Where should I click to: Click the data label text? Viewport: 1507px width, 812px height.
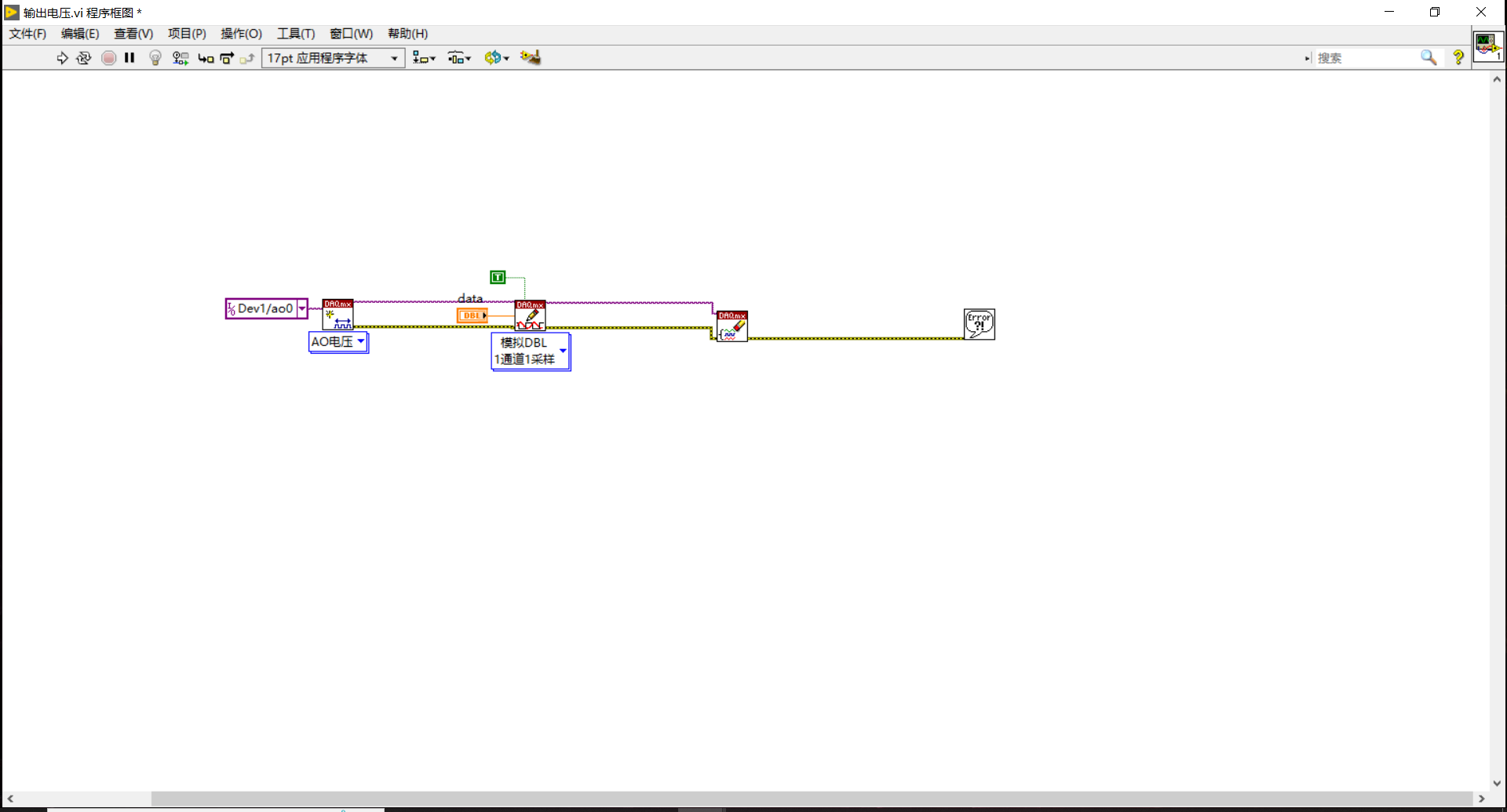tap(470, 298)
